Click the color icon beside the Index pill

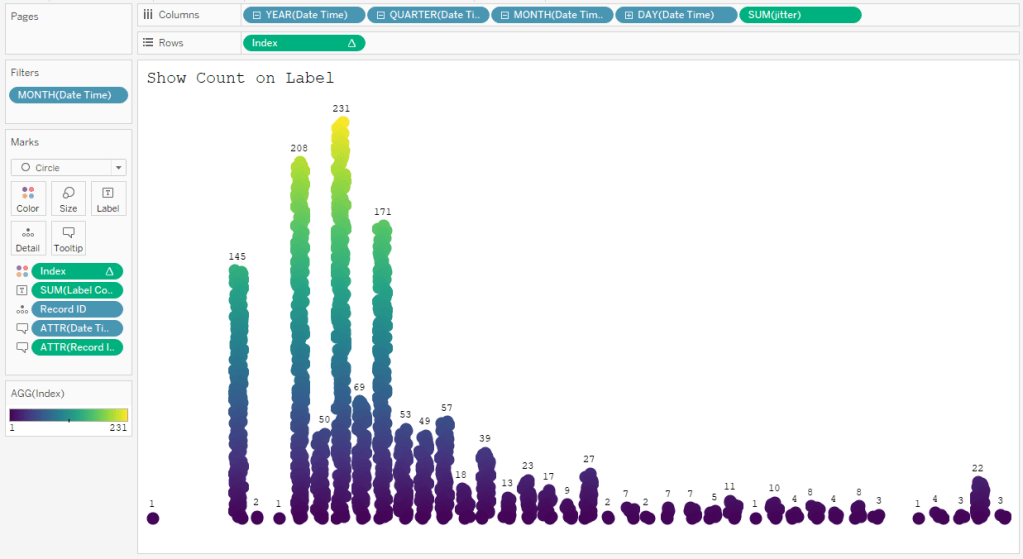pos(22,271)
